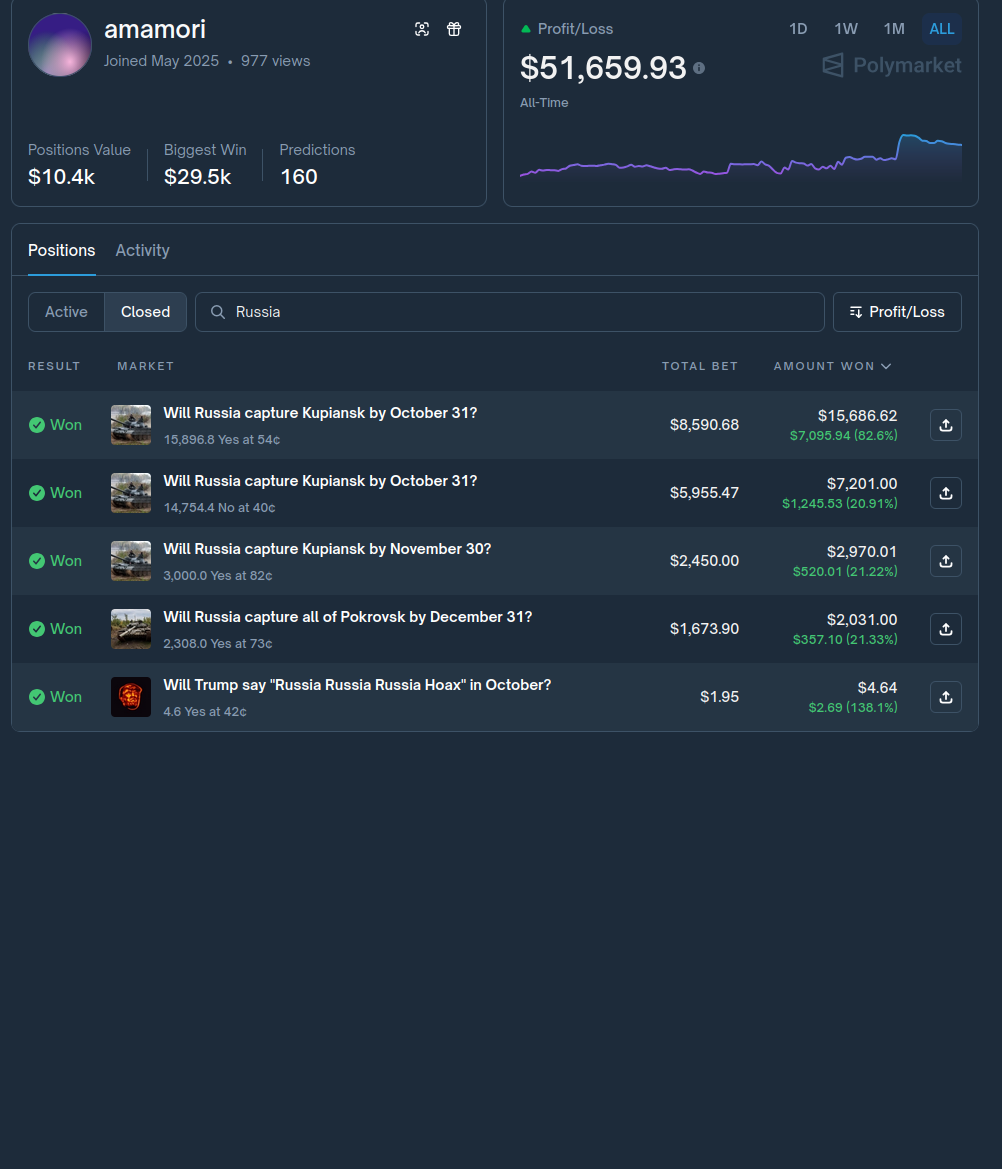Viewport: 1002px width, 1169px height.
Task: Open "Will Russia capture all of Pokrovsk" market
Action: [x=347, y=617]
